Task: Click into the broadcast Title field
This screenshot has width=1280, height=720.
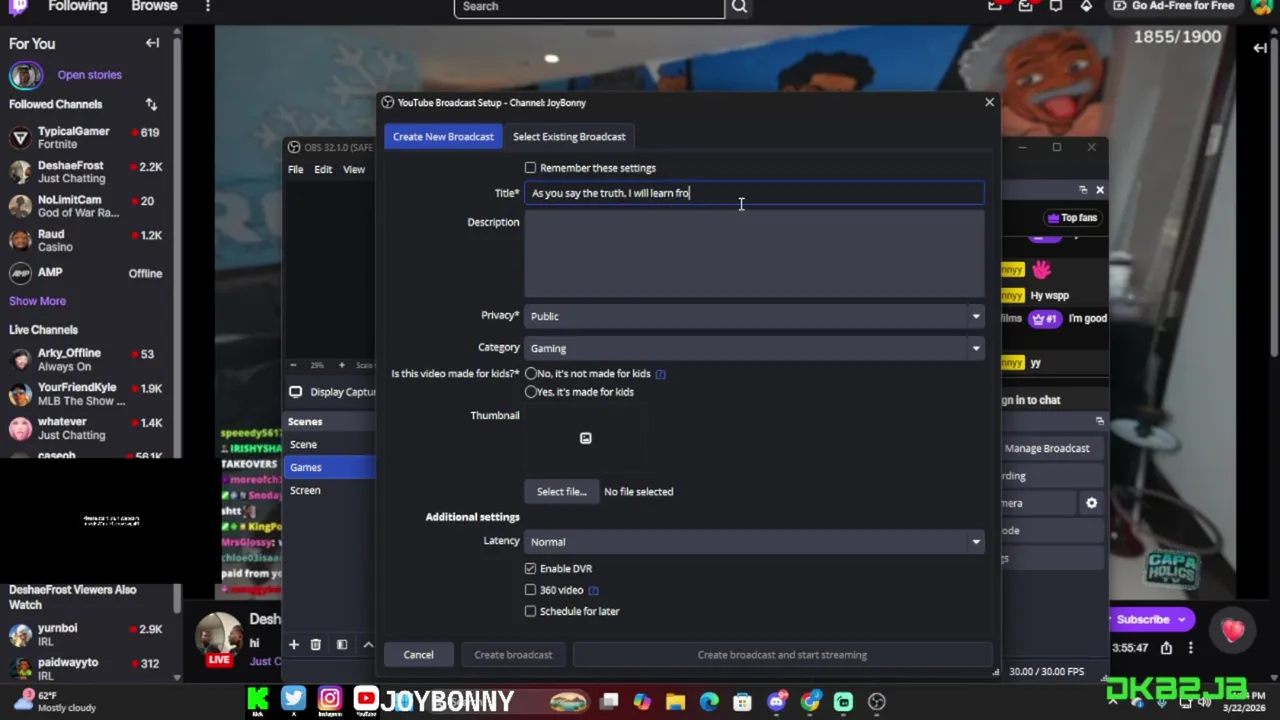Action: 754,193
